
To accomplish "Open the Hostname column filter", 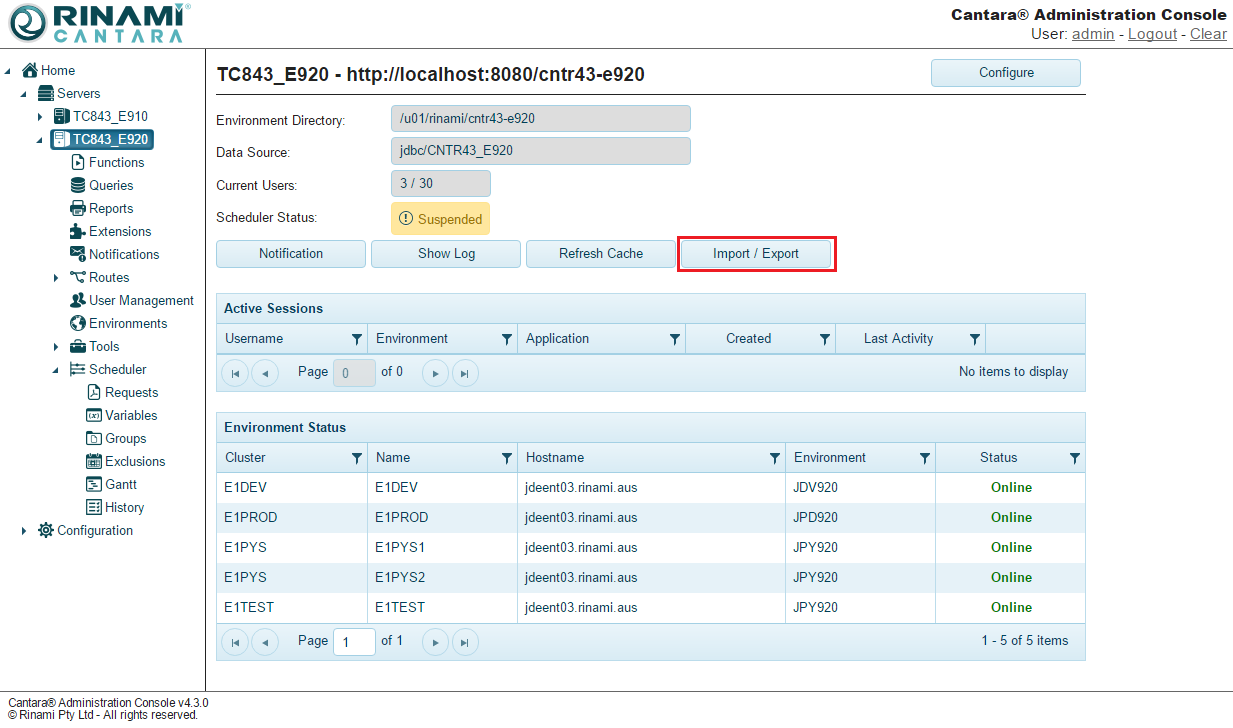I will (x=774, y=458).
